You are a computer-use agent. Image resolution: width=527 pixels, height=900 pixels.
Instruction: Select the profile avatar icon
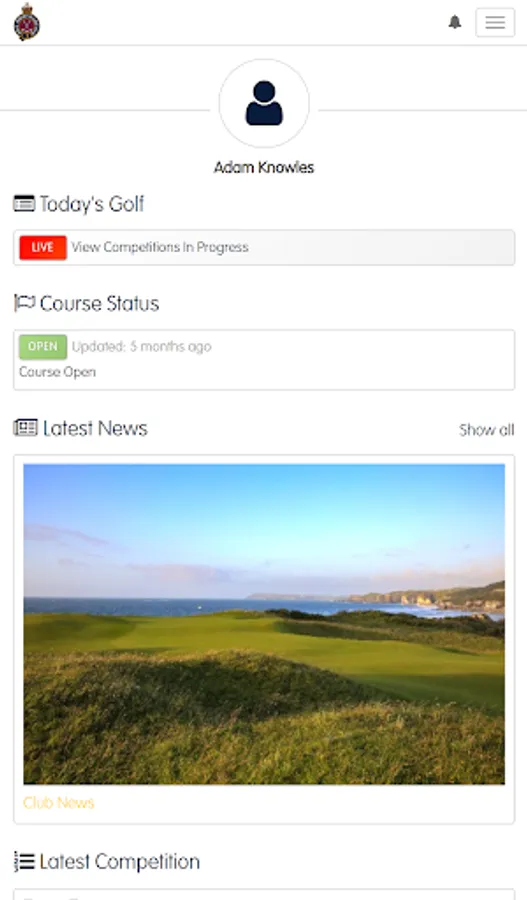tap(264, 103)
